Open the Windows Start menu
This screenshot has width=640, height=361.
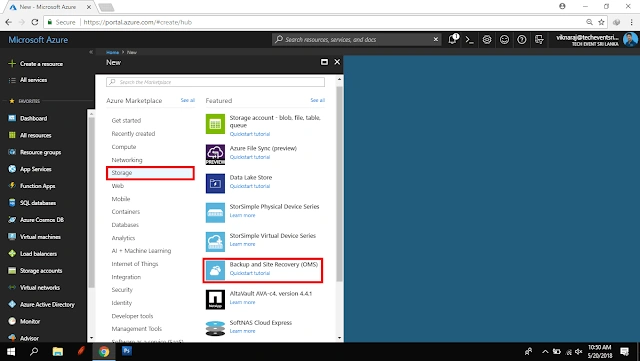point(11,351)
